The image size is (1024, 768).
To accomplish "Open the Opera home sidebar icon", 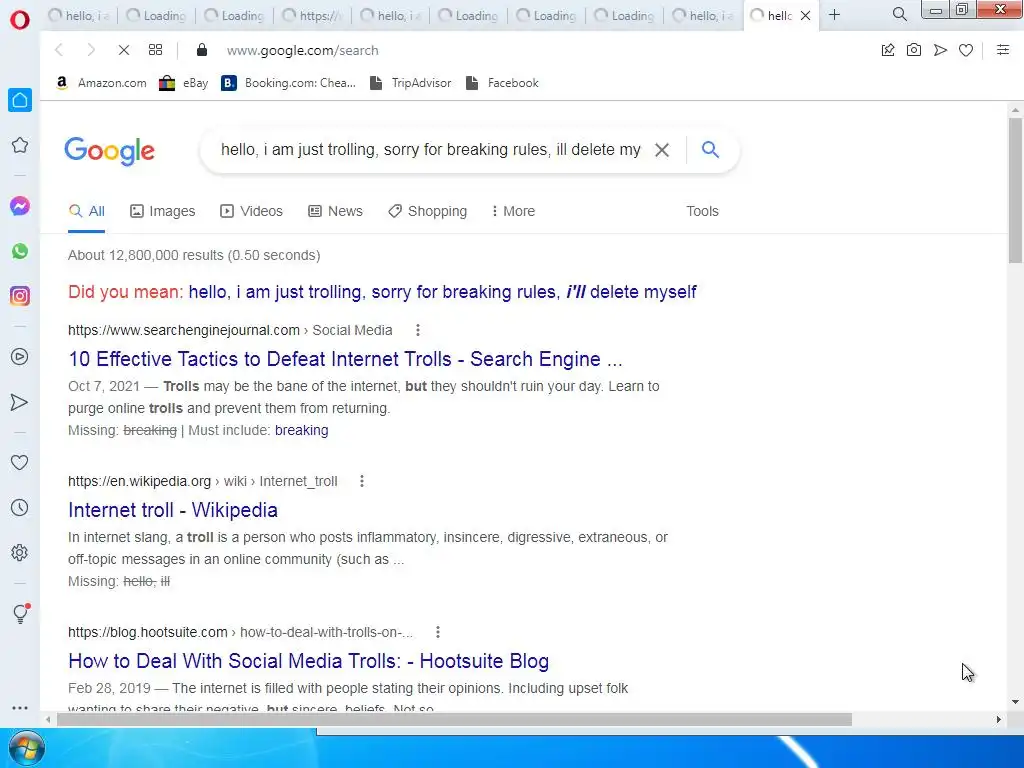I will pos(20,100).
